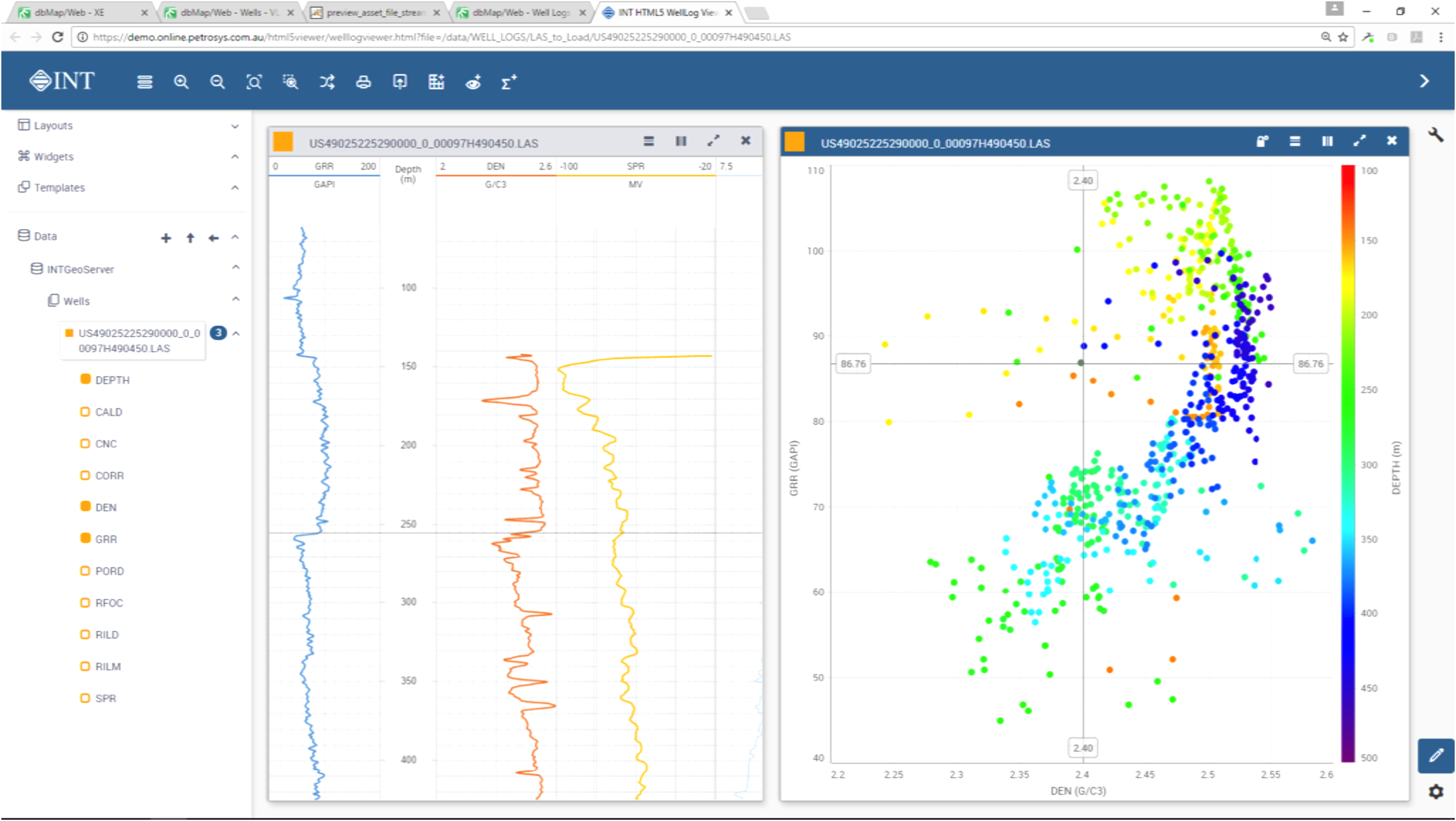The image size is (1456, 821).
Task: Click the depth color scale bar
Action: tap(1348, 464)
